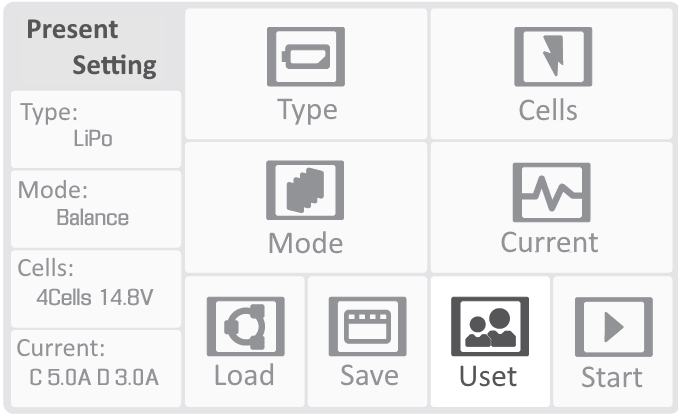Click the Load text label

(244, 375)
